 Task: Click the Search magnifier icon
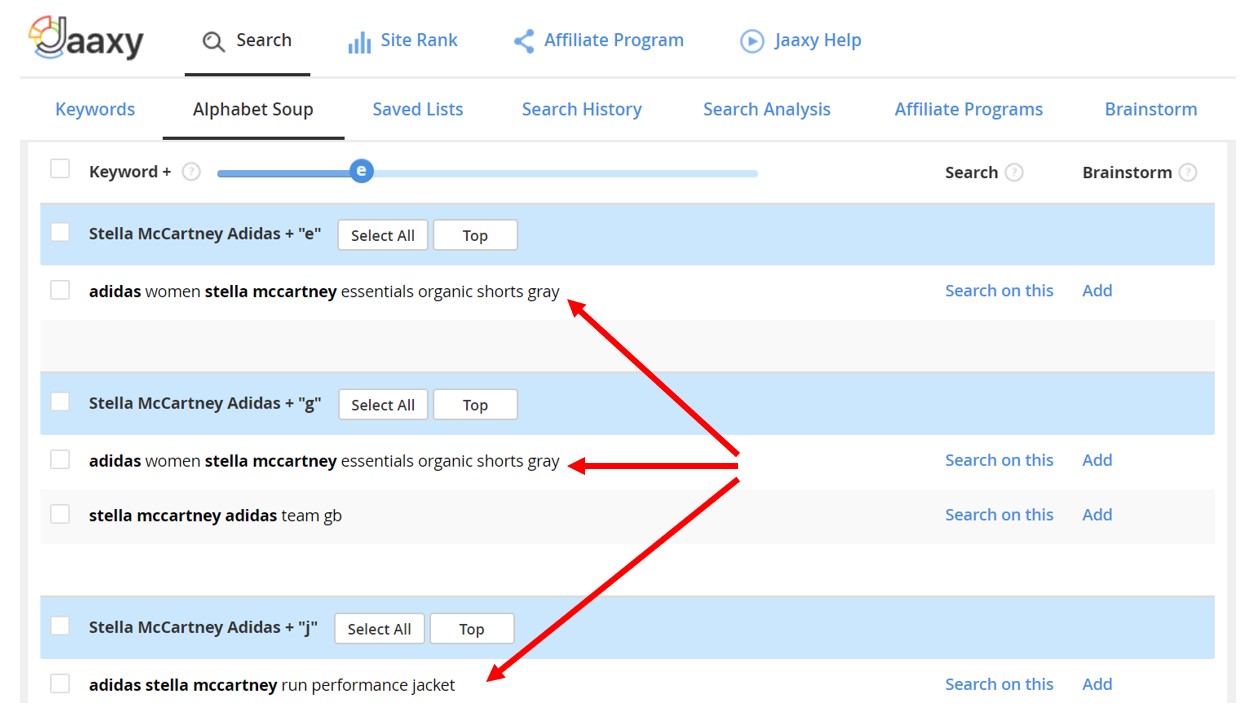(213, 42)
